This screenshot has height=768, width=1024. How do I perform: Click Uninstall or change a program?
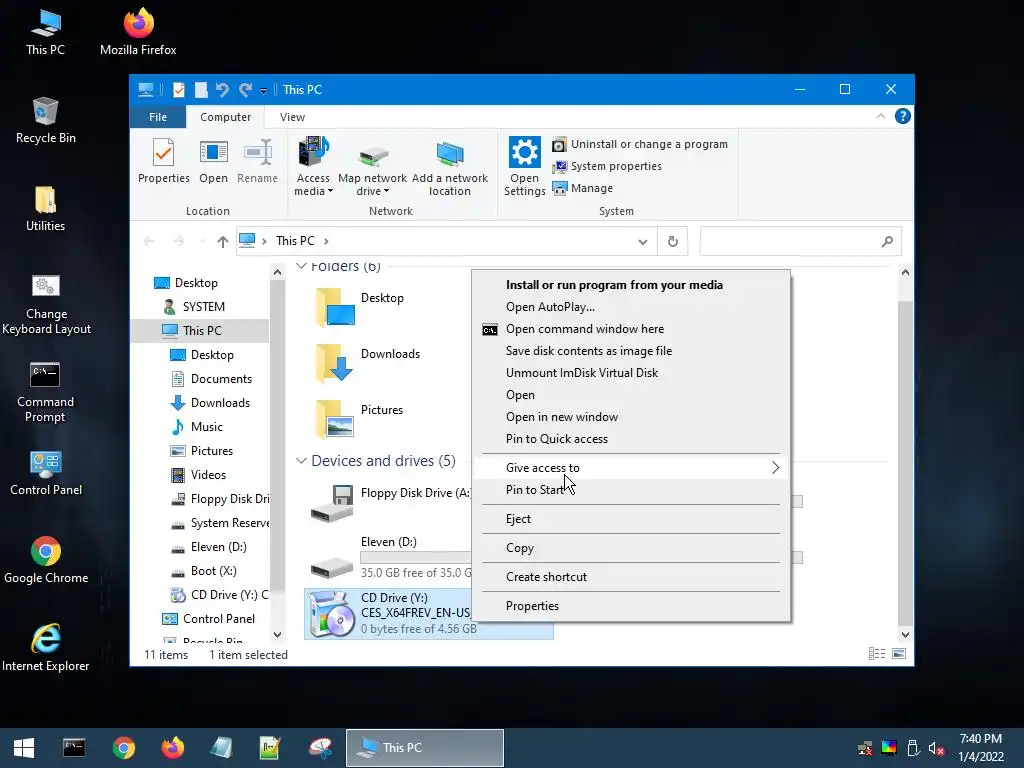[x=640, y=144]
